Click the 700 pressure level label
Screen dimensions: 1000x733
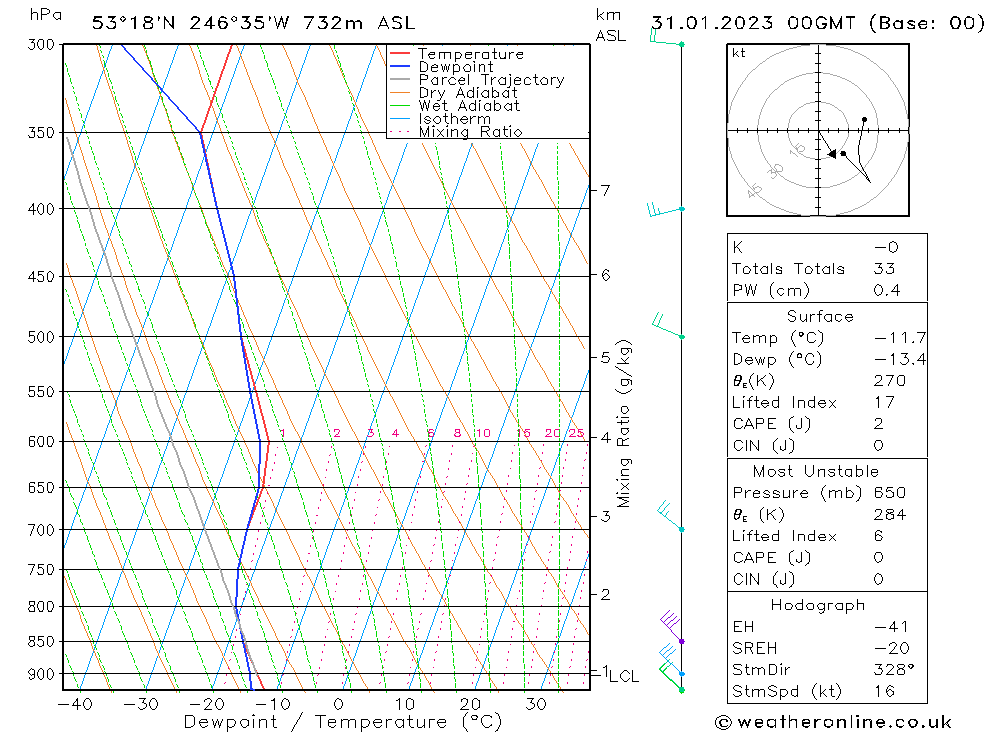coord(41,530)
